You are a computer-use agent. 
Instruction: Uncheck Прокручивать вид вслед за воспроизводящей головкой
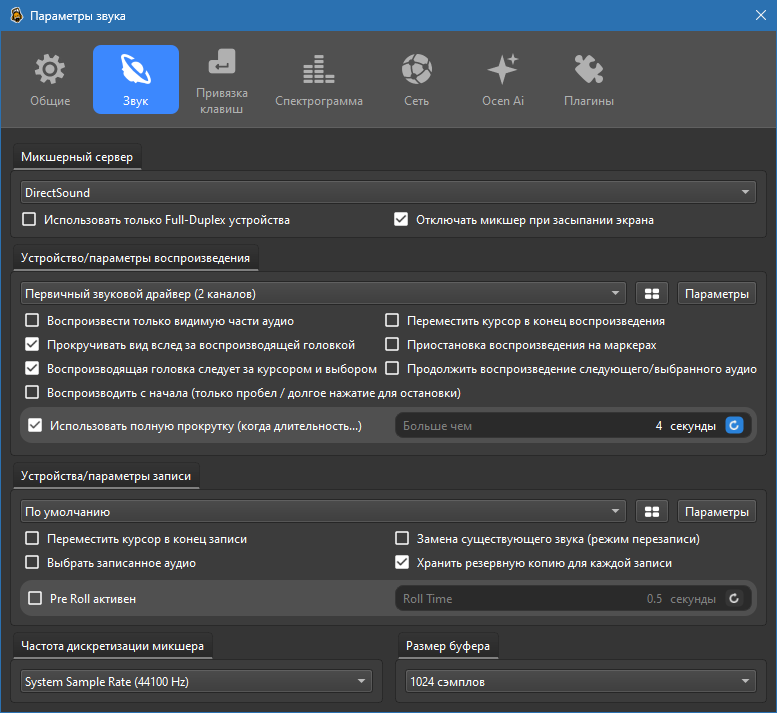[32, 344]
